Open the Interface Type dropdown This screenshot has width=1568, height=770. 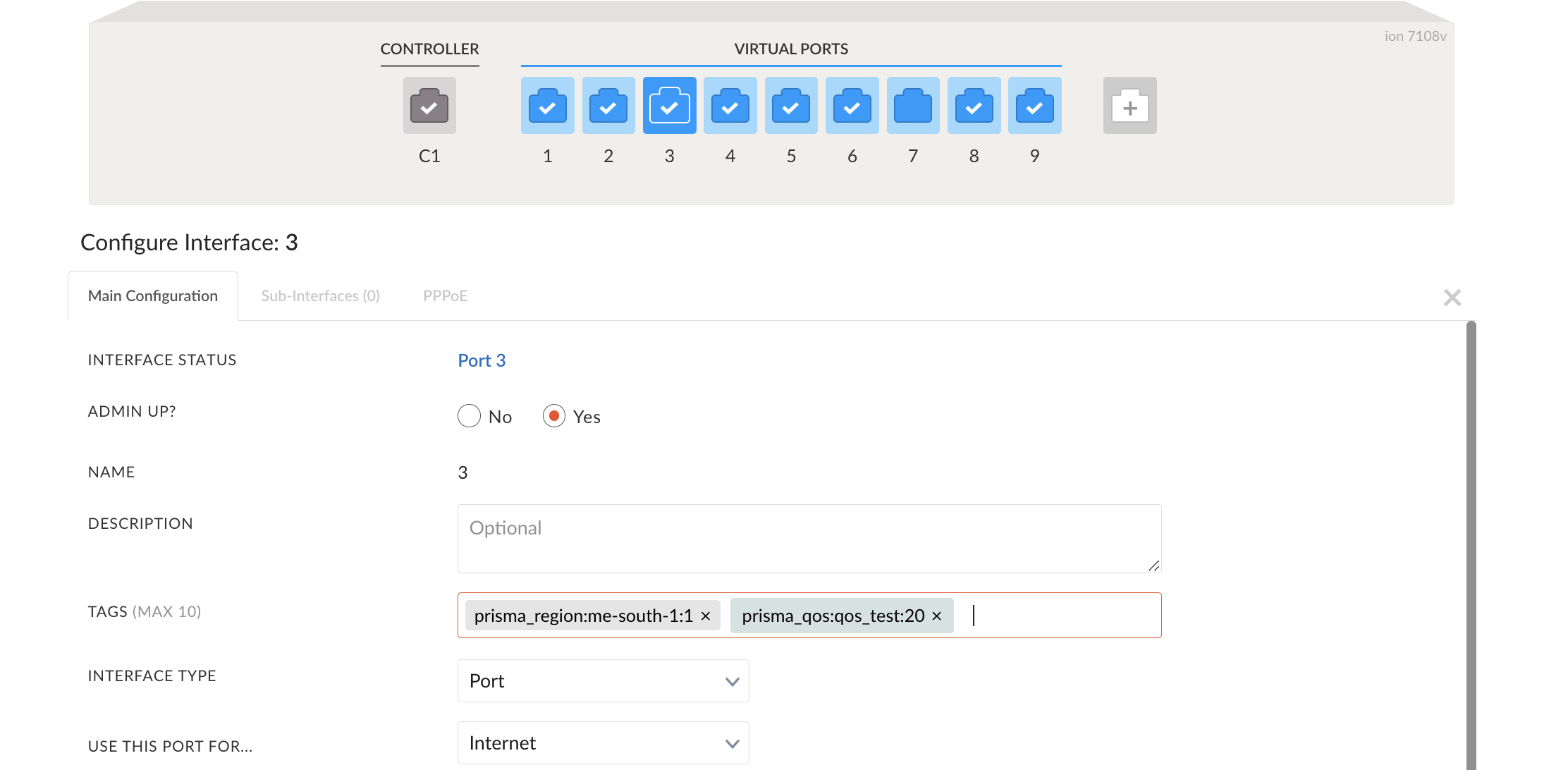tap(603, 681)
